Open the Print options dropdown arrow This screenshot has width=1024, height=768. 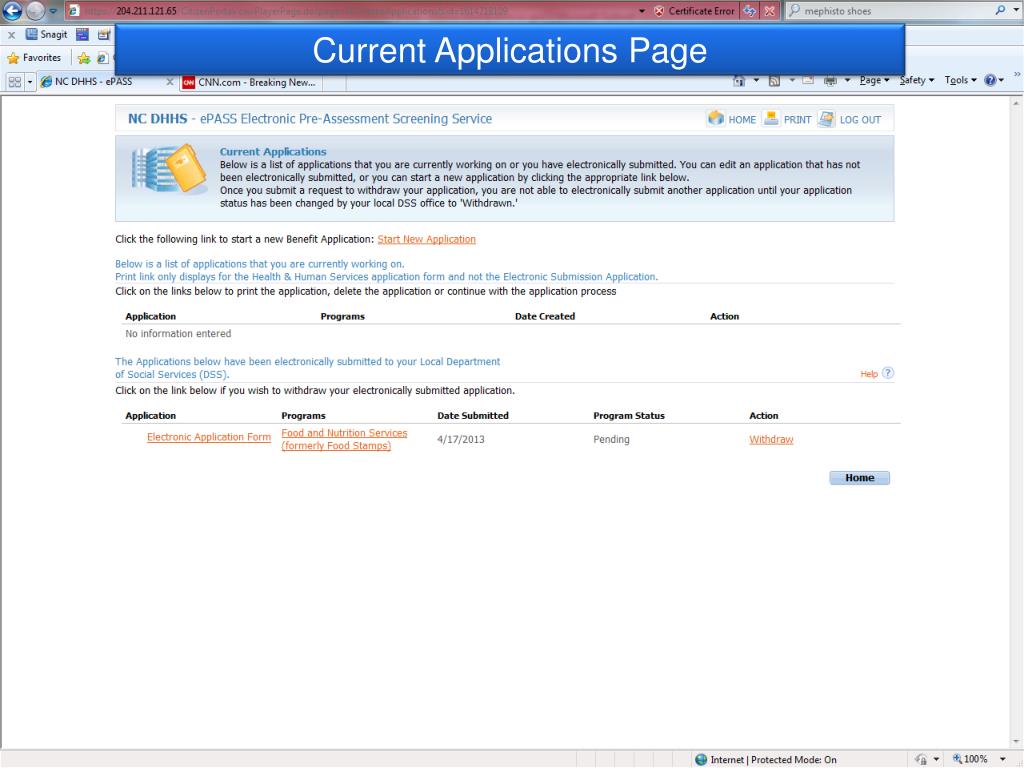pos(847,80)
